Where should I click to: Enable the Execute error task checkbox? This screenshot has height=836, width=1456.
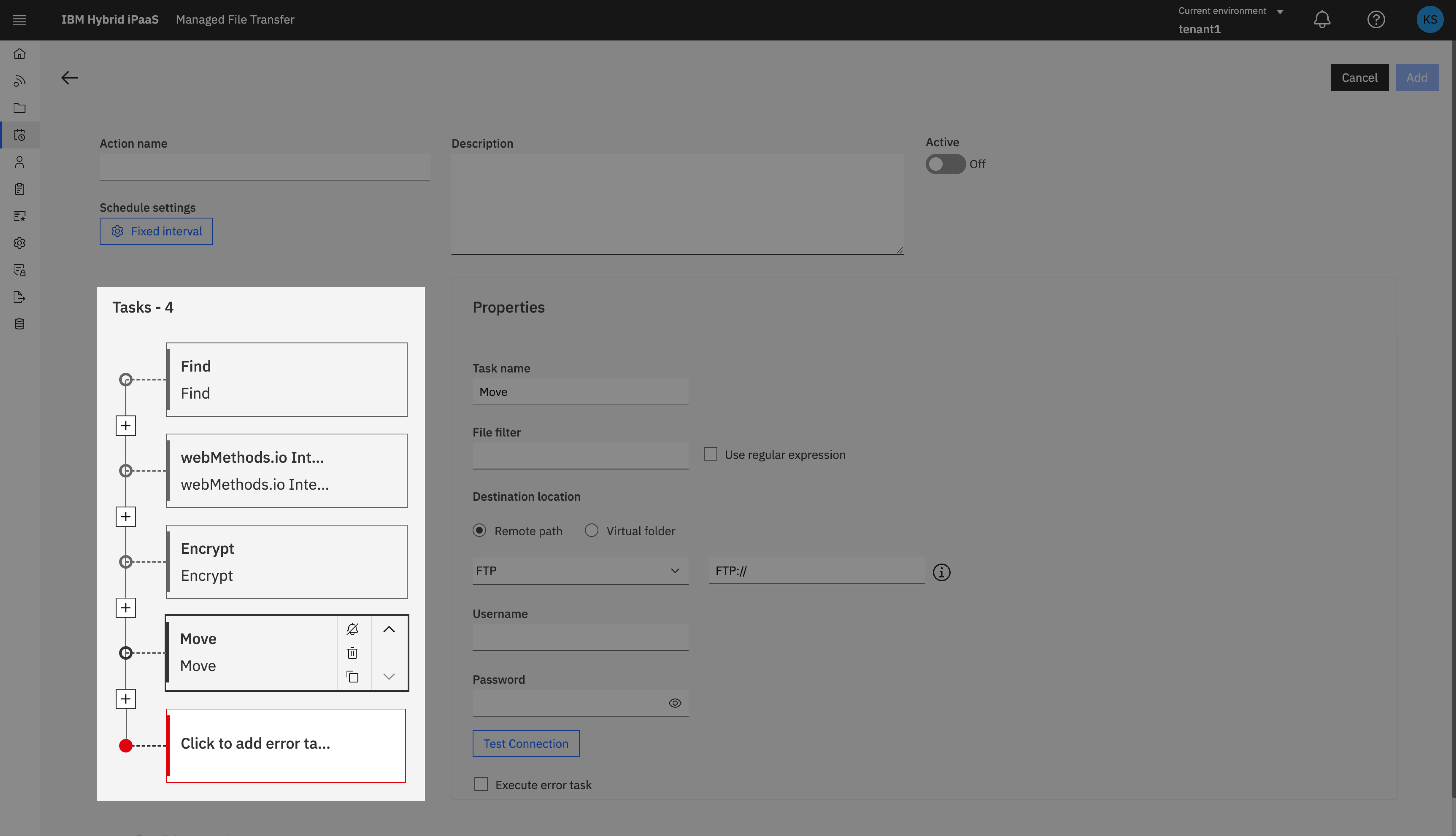[481, 784]
